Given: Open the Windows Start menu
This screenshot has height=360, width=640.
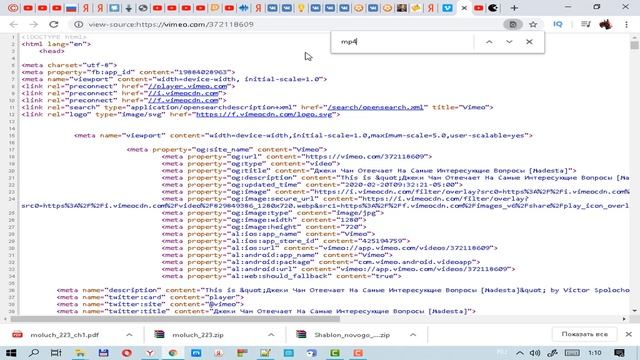Looking at the screenshot, I should [11, 353].
